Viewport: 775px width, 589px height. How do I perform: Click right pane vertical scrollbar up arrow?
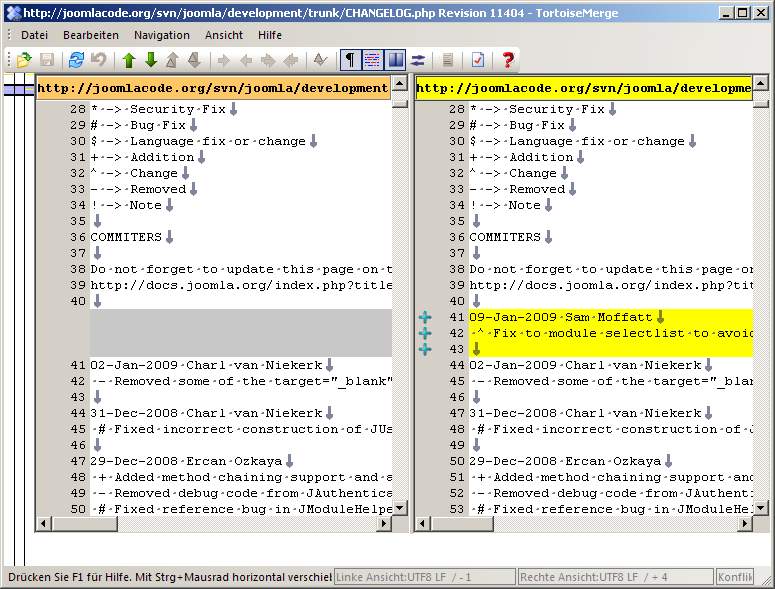coord(761,83)
